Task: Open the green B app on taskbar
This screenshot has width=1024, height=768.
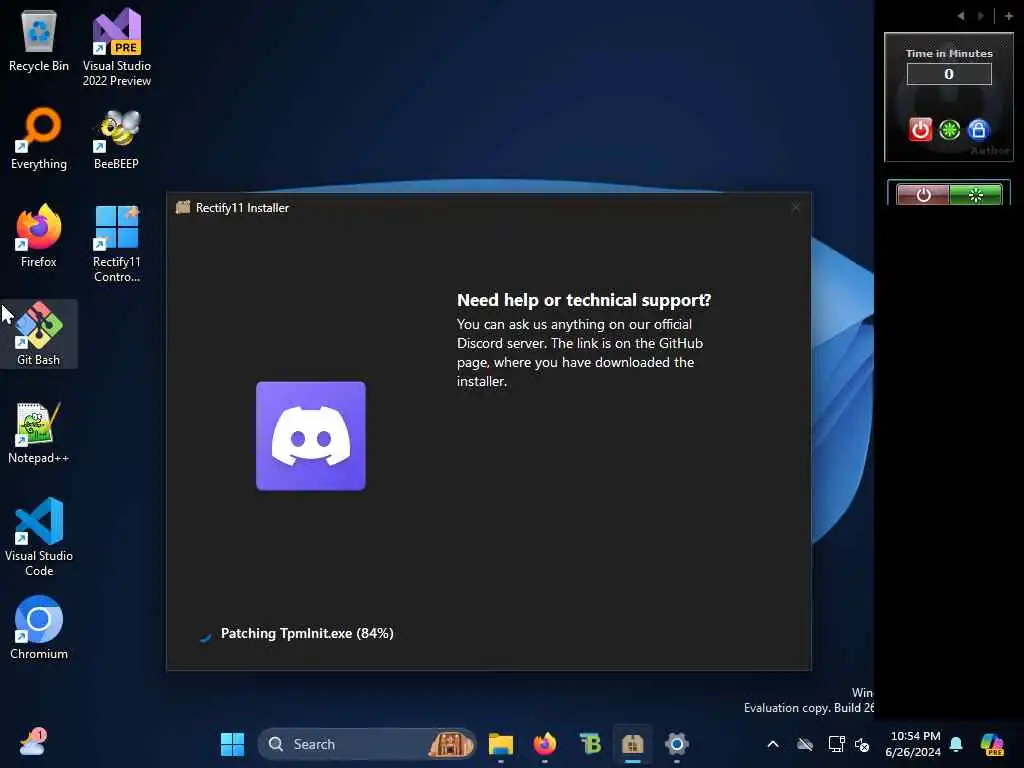Action: coord(590,744)
